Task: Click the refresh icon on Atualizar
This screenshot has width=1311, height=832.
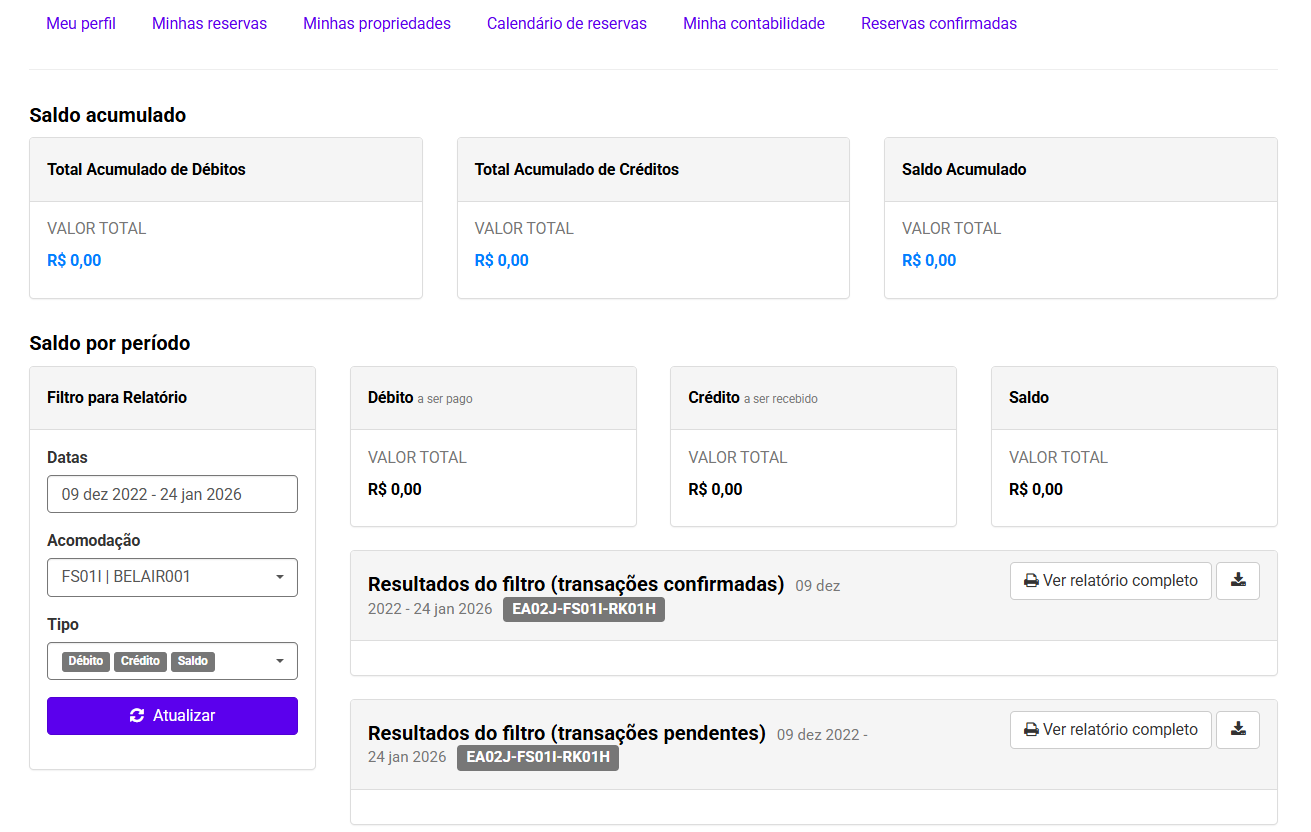Action: 138,716
